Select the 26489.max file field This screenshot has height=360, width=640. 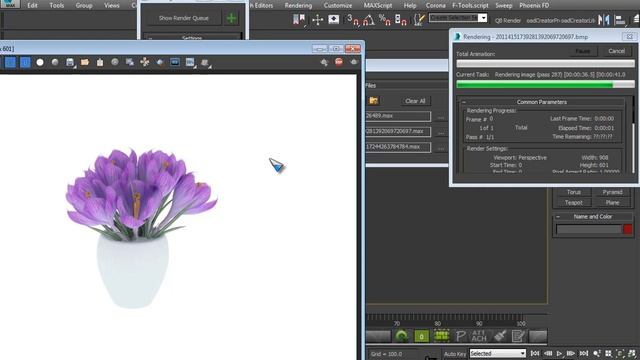tap(398, 116)
